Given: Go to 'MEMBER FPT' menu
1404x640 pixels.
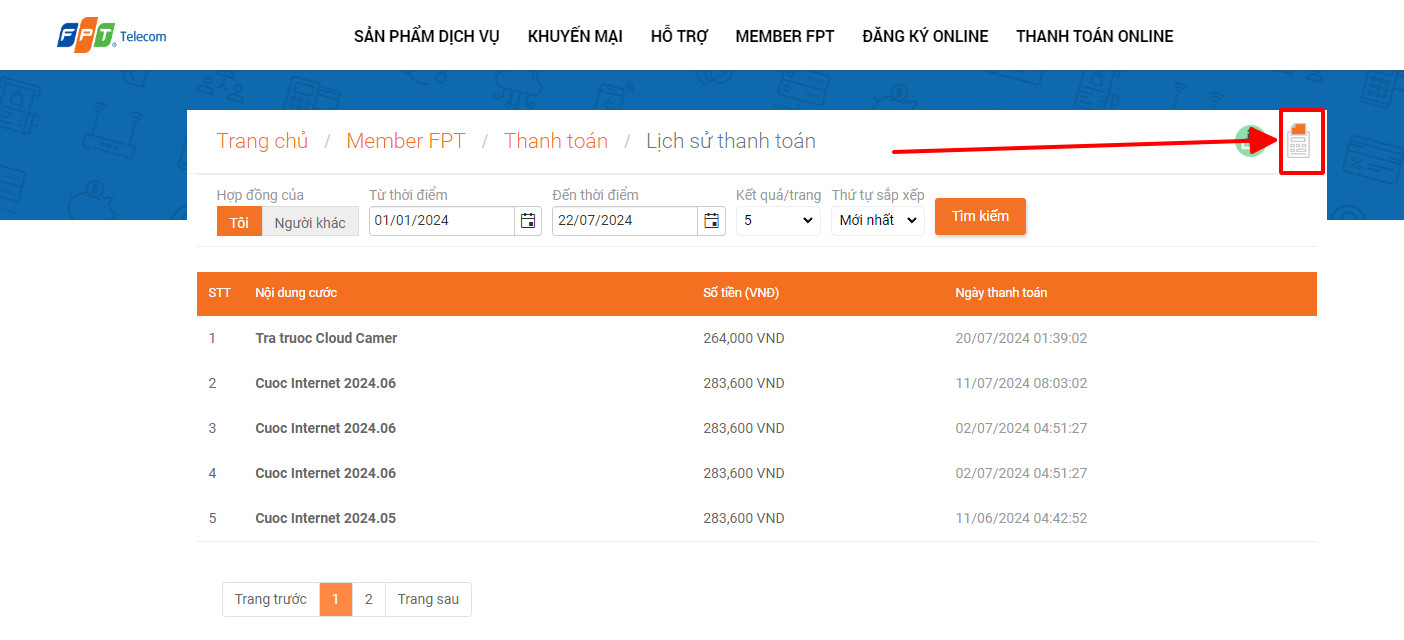Looking at the screenshot, I should pyautogui.click(x=785, y=36).
